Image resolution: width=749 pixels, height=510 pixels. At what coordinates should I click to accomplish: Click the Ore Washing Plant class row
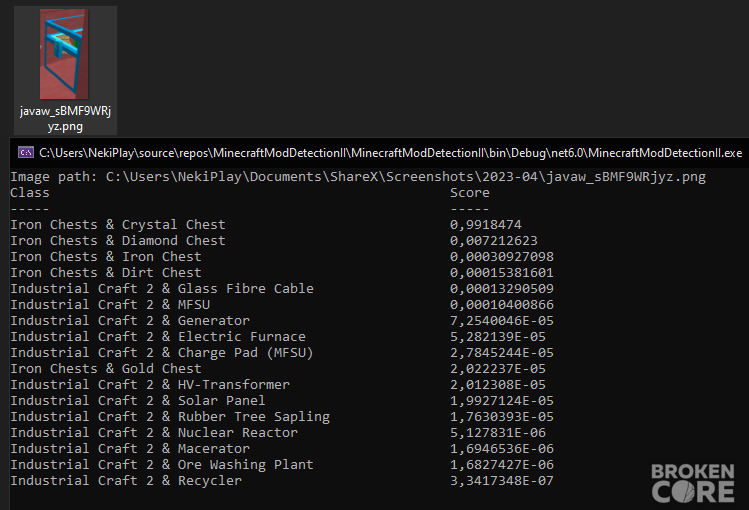point(162,465)
